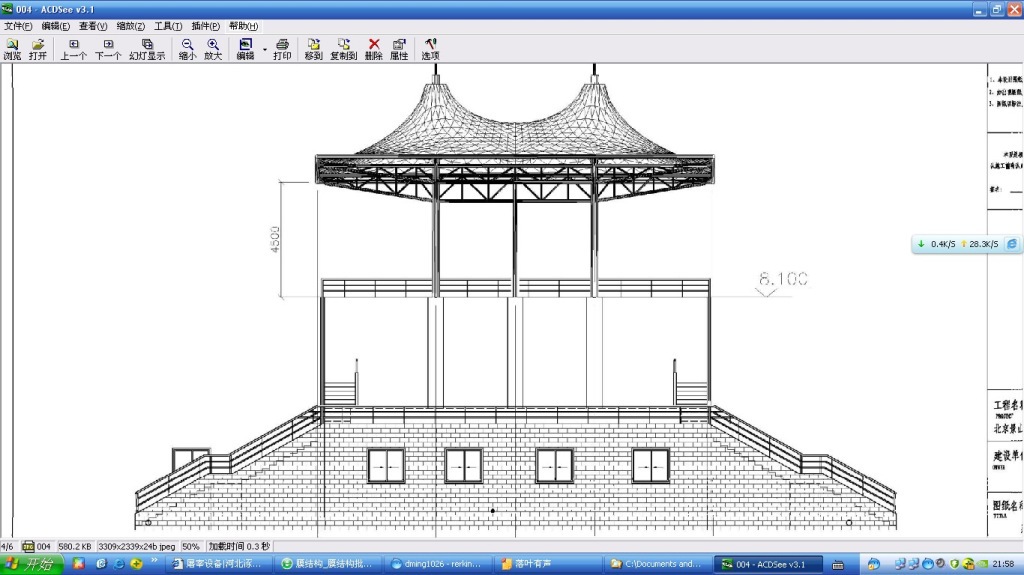Delete image with red X 删除 icon
Screen dimensions: 1024x575
click(374, 49)
